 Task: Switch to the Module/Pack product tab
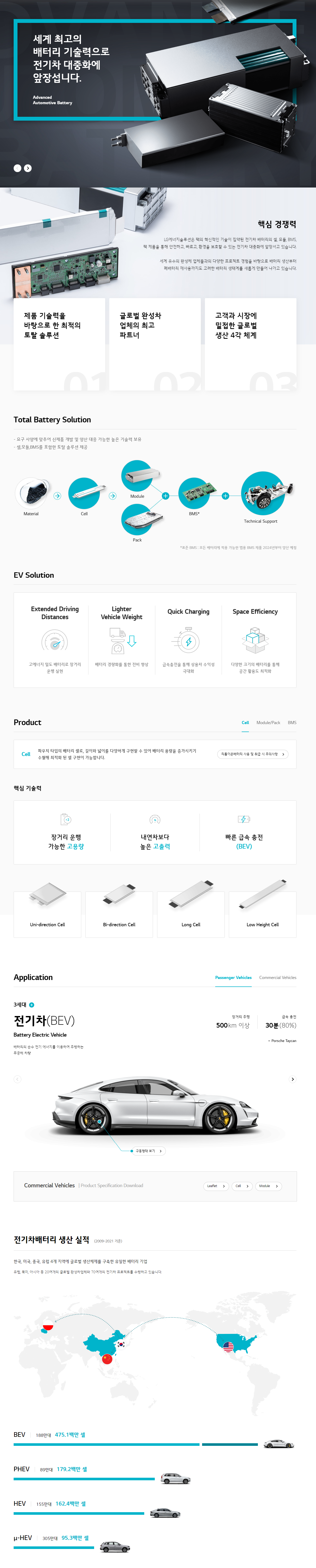(x=268, y=723)
